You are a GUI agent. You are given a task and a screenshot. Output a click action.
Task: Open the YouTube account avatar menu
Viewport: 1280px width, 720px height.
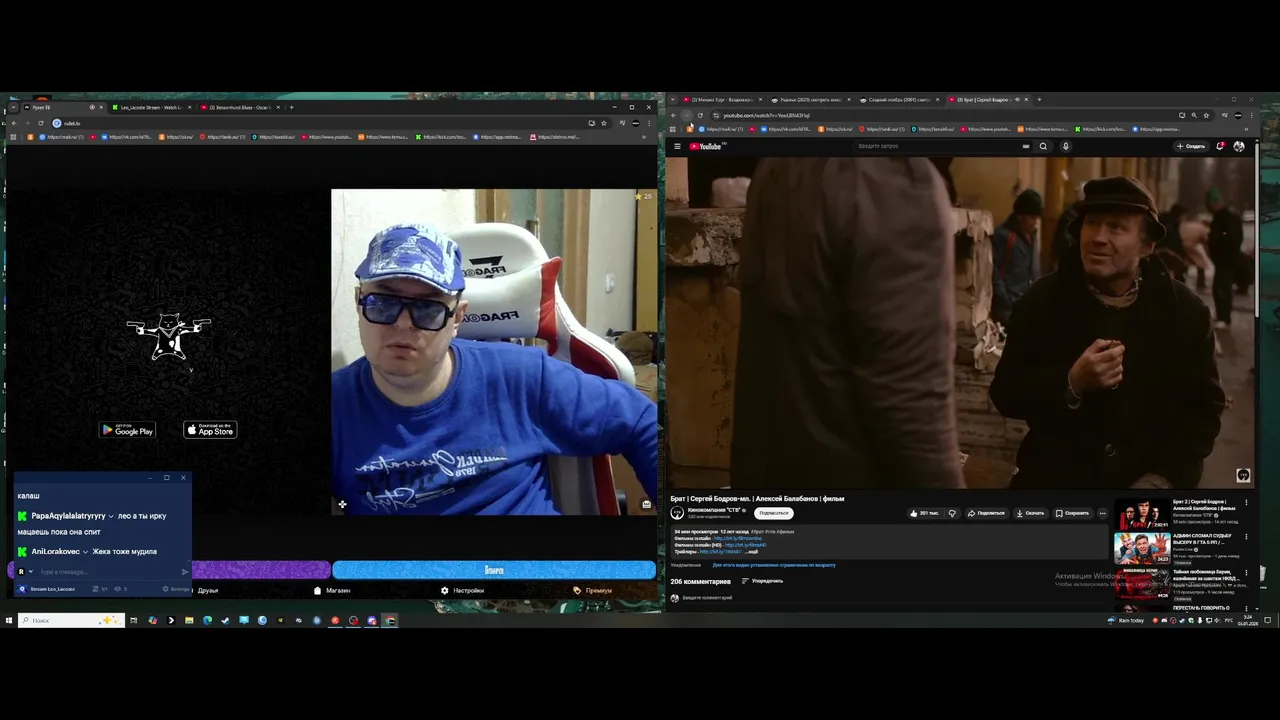pyautogui.click(x=1239, y=146)
